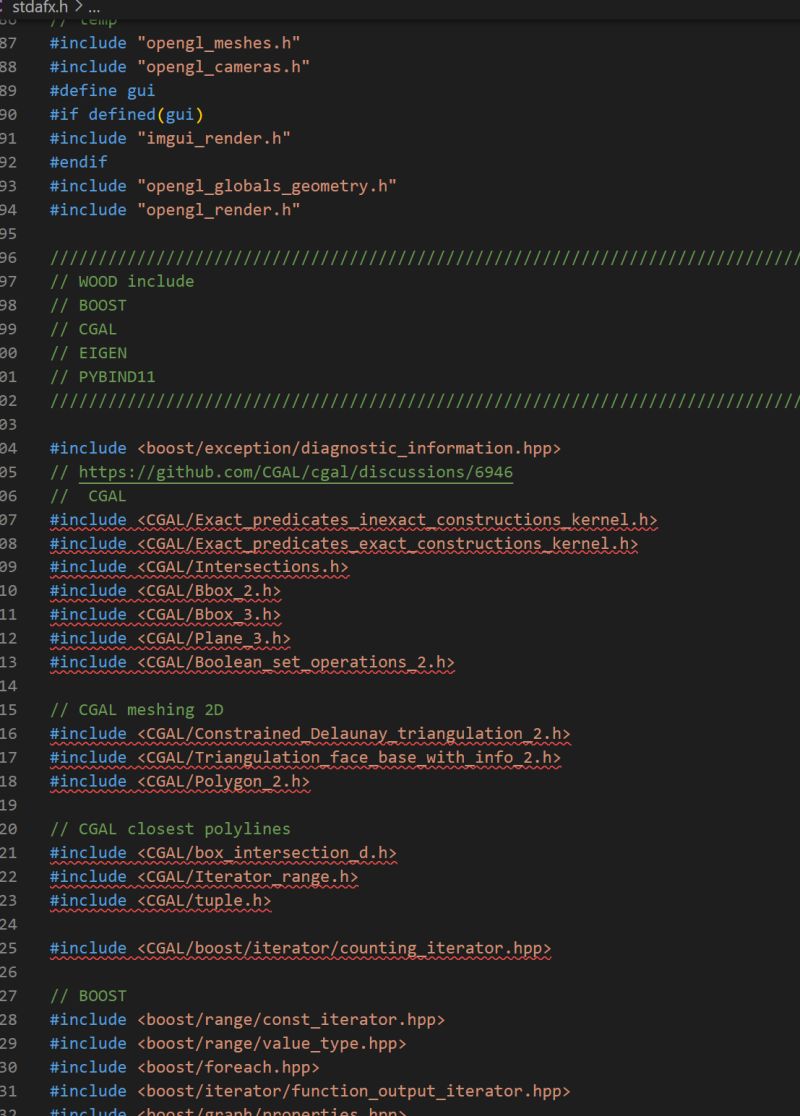Screen dimensions: 800x1116
Task: Click the "#endif" directive on line 92
Action: [78, 161]
